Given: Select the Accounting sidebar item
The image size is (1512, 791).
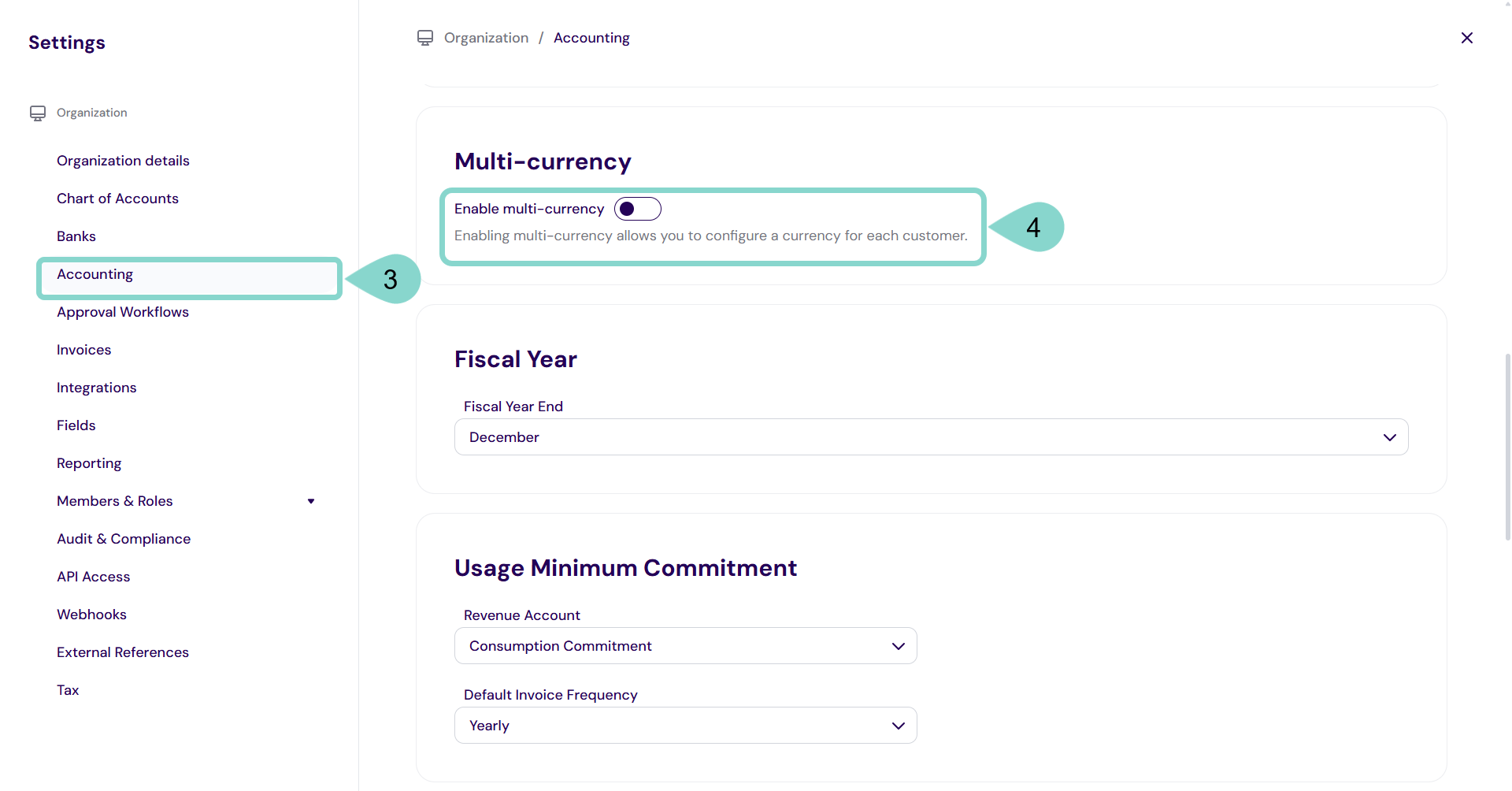Looking at the screenshot, I should tap(95, 274).
